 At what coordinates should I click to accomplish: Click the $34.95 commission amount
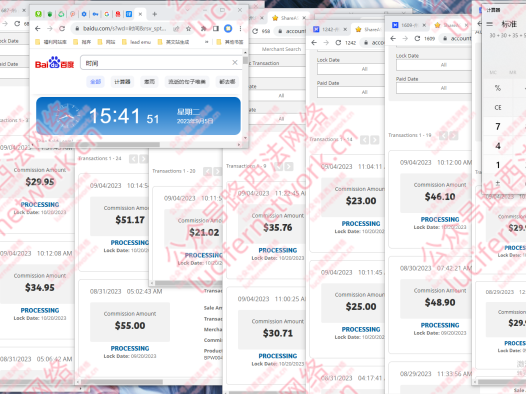tap(40, 287)
